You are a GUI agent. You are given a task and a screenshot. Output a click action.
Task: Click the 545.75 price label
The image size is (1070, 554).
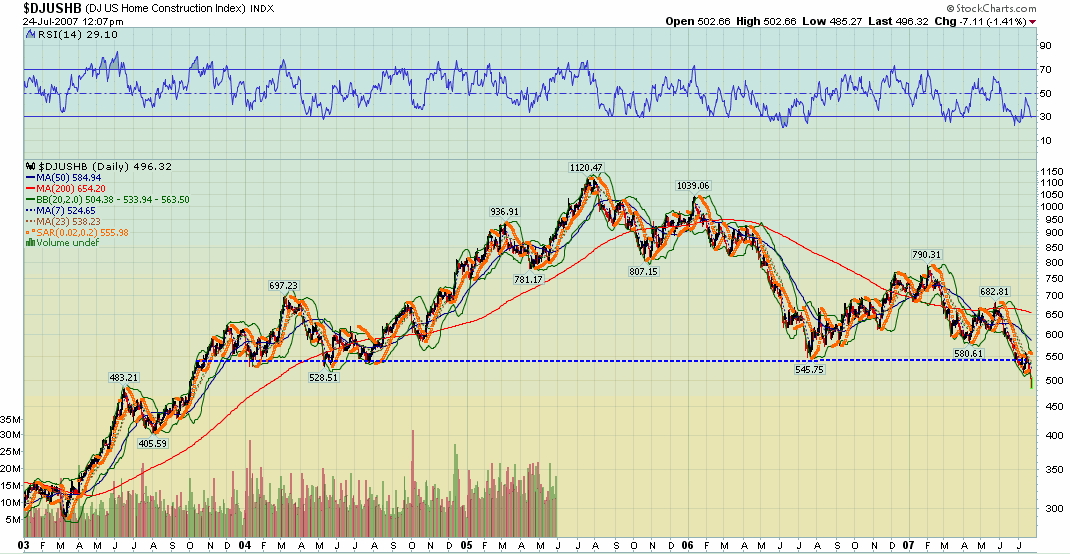click(x=810, y=369)
